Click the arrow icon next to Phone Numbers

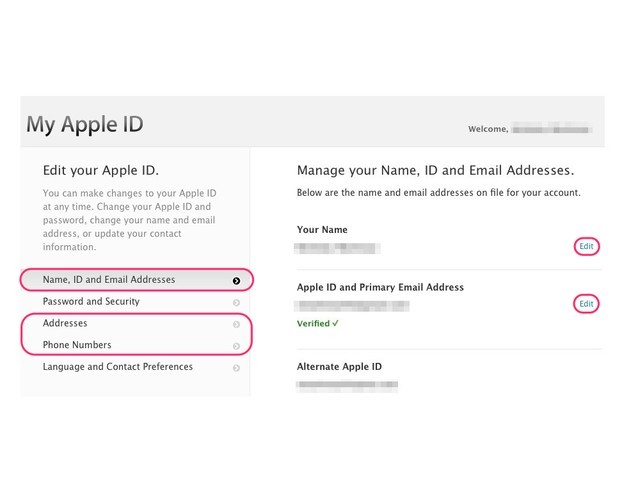(x=236, y=346)
